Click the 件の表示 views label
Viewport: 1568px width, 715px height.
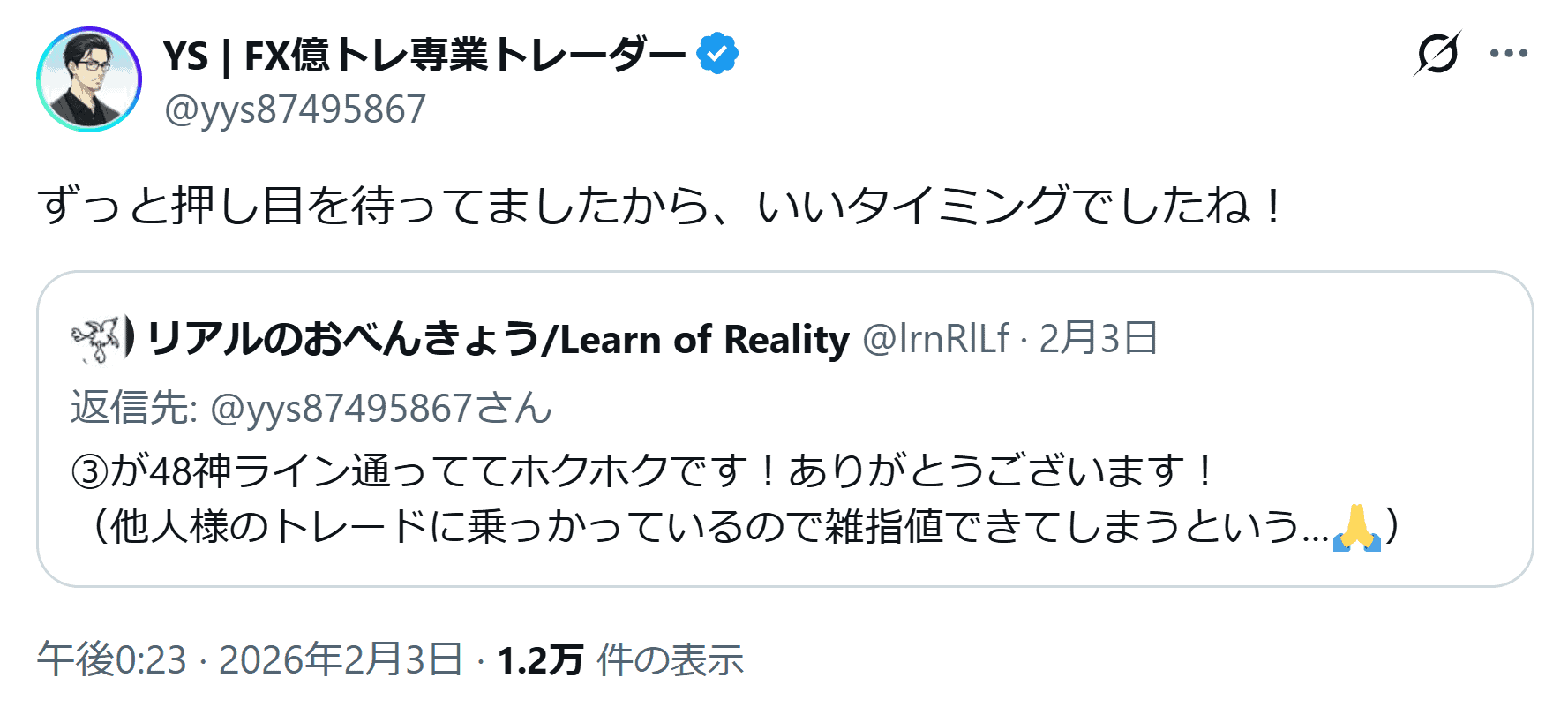pos(671,659)
